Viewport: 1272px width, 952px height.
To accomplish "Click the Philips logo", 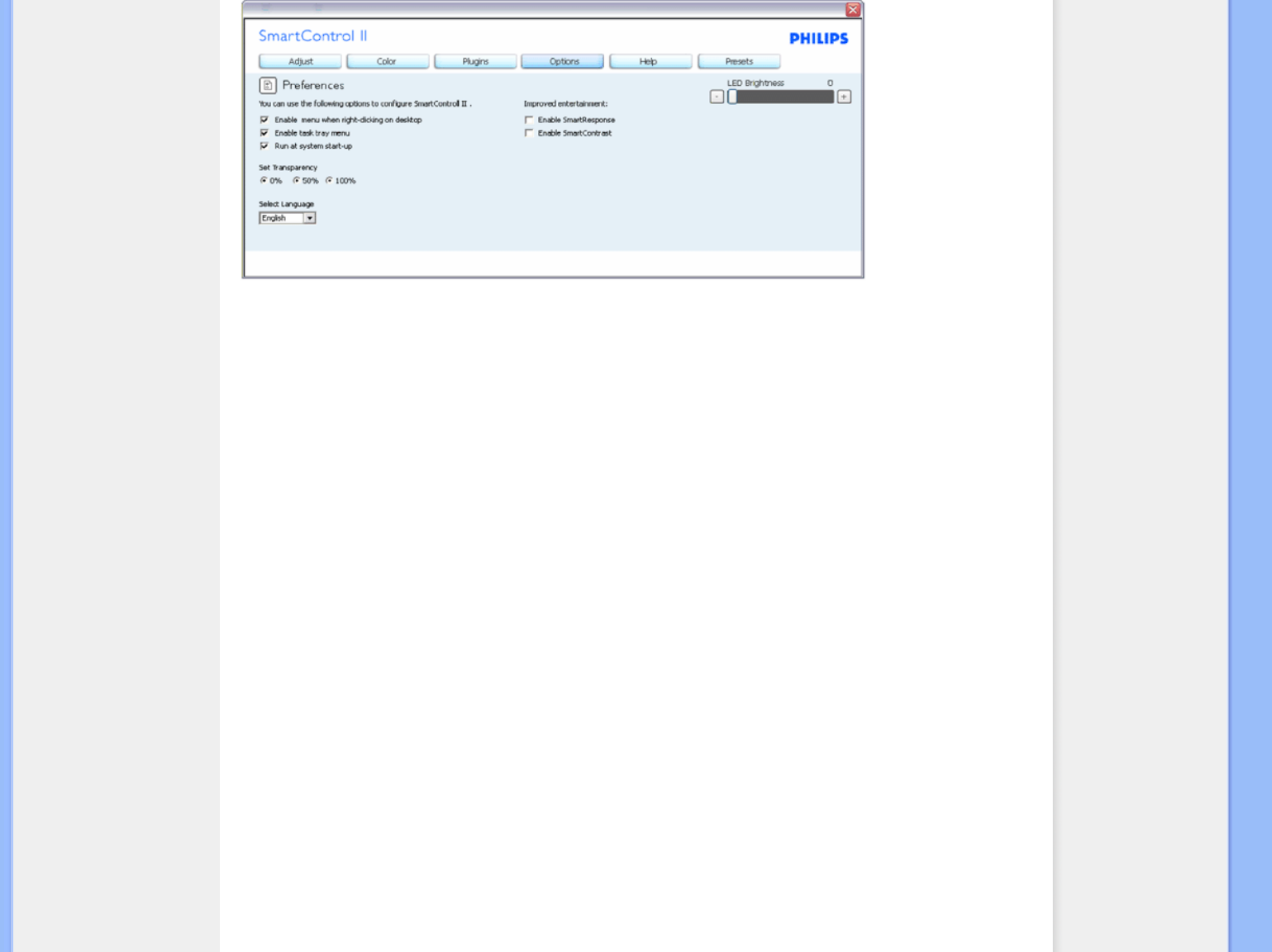I will (819, 39).
